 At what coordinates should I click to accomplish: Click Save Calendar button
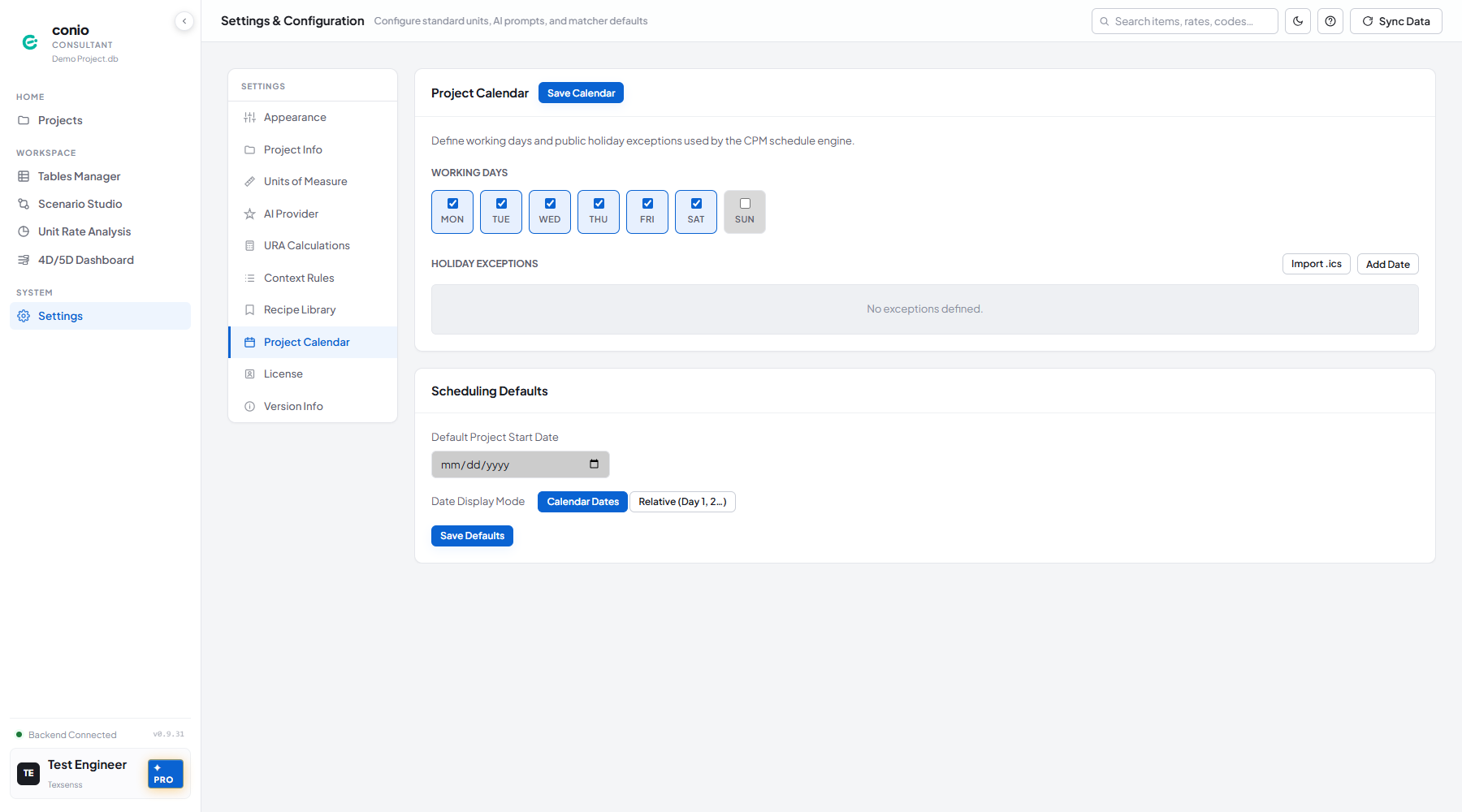point(581,93)
